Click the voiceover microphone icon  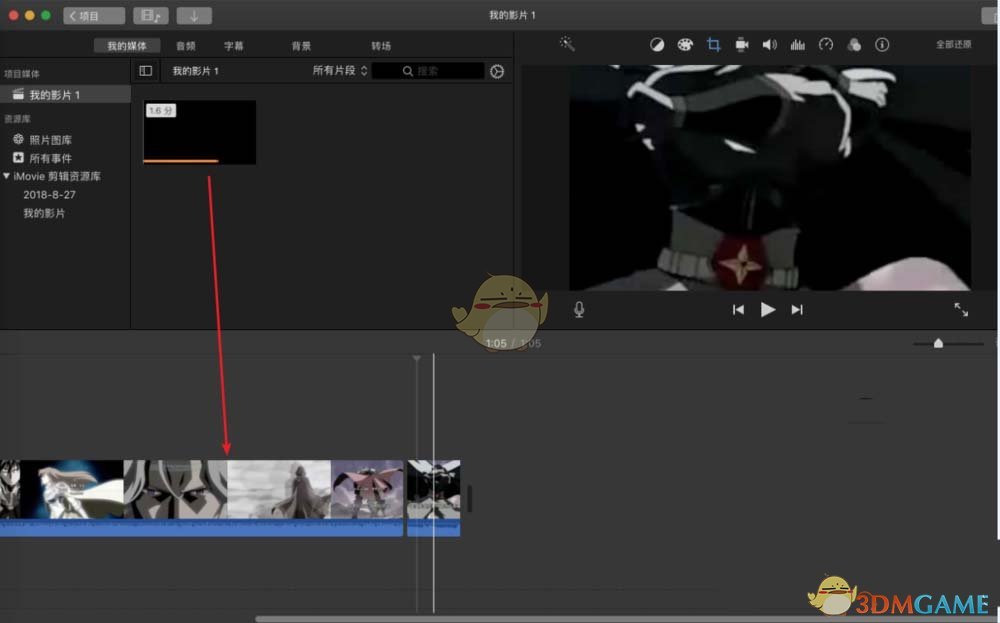coord(579,310)
